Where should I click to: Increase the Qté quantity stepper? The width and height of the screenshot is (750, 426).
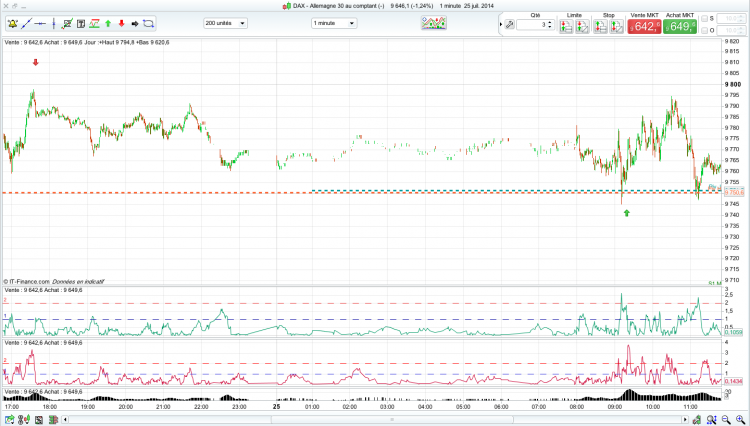point(550,22)
